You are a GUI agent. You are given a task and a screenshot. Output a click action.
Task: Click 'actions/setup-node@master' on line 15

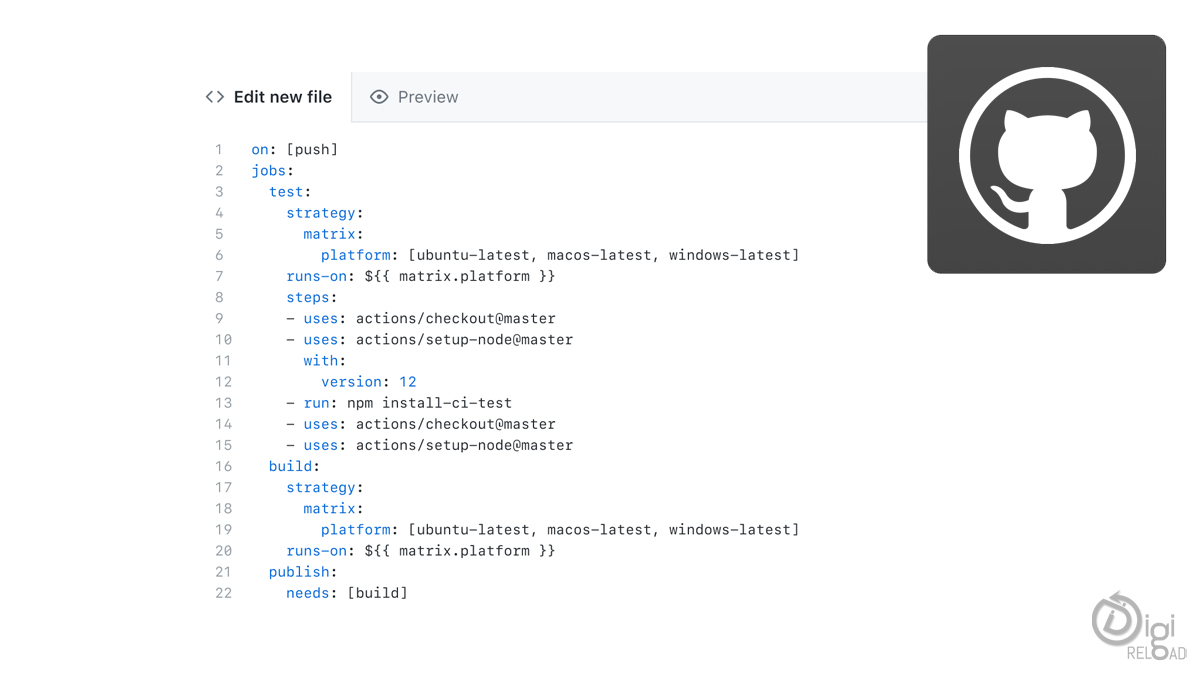(464, 445)
